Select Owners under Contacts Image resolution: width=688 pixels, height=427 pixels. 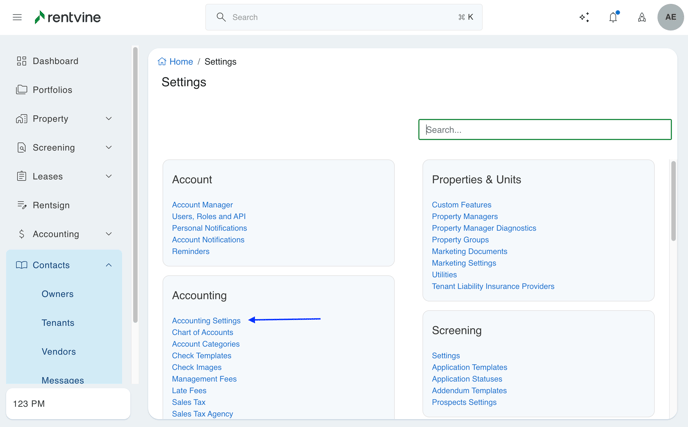click(57, 294)
